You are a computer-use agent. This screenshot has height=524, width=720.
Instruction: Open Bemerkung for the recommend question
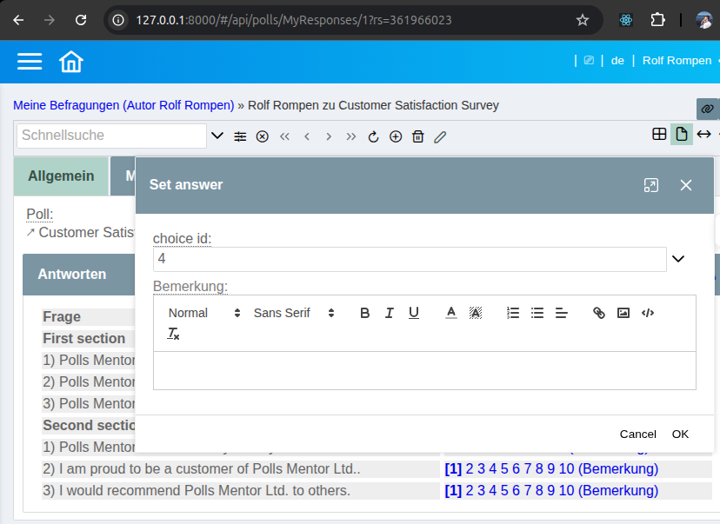(618, 490)
